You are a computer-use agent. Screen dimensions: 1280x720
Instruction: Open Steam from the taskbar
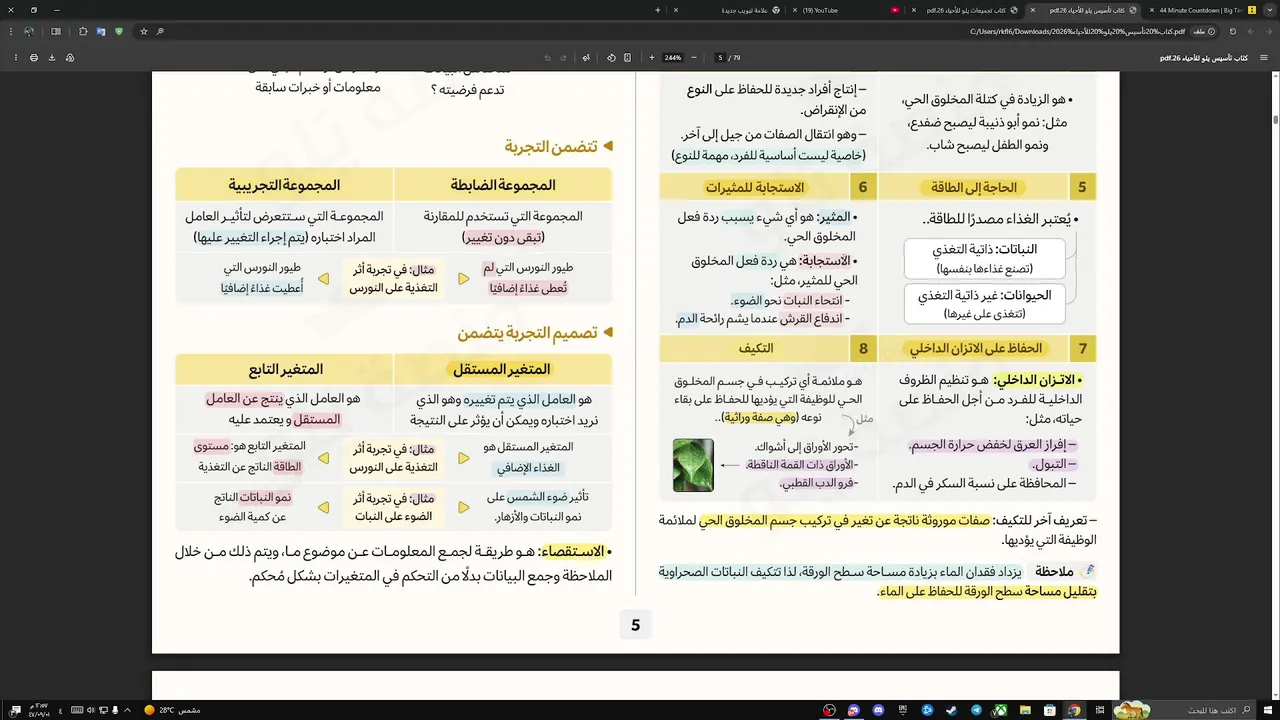[951, 710]
